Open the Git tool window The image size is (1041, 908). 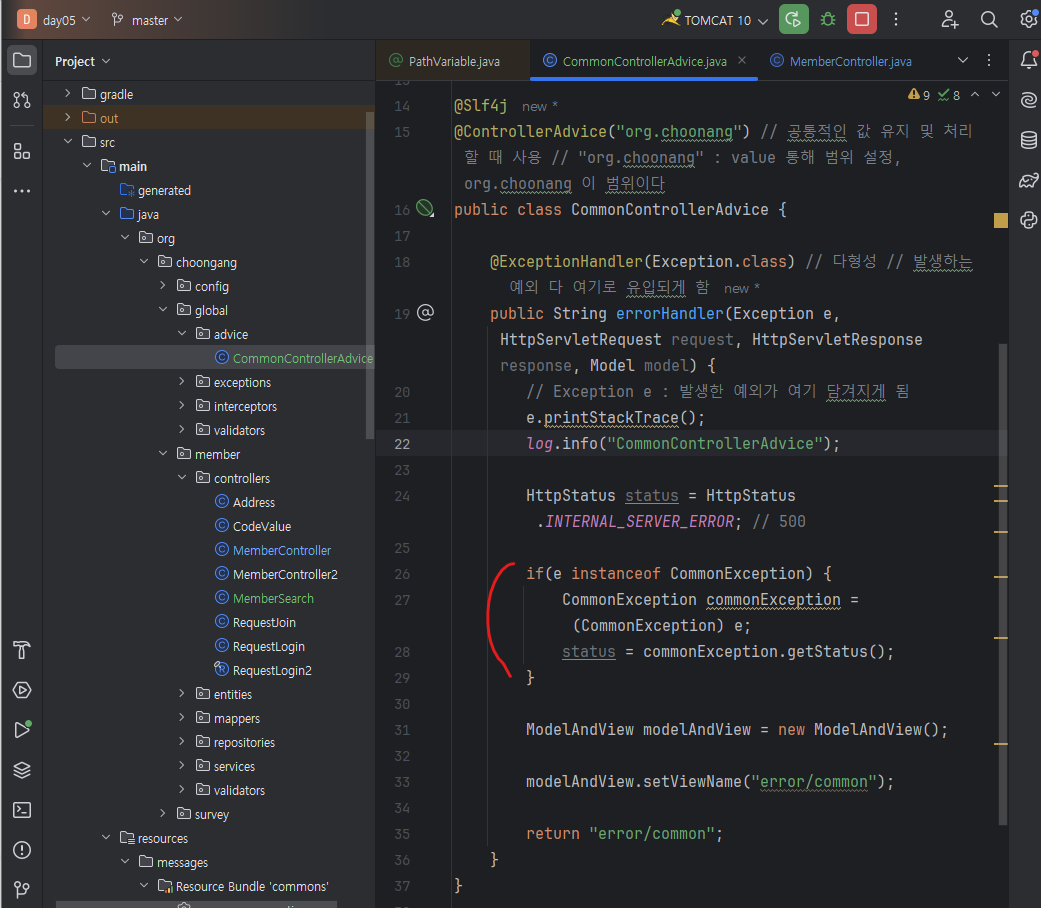(22, 889)
